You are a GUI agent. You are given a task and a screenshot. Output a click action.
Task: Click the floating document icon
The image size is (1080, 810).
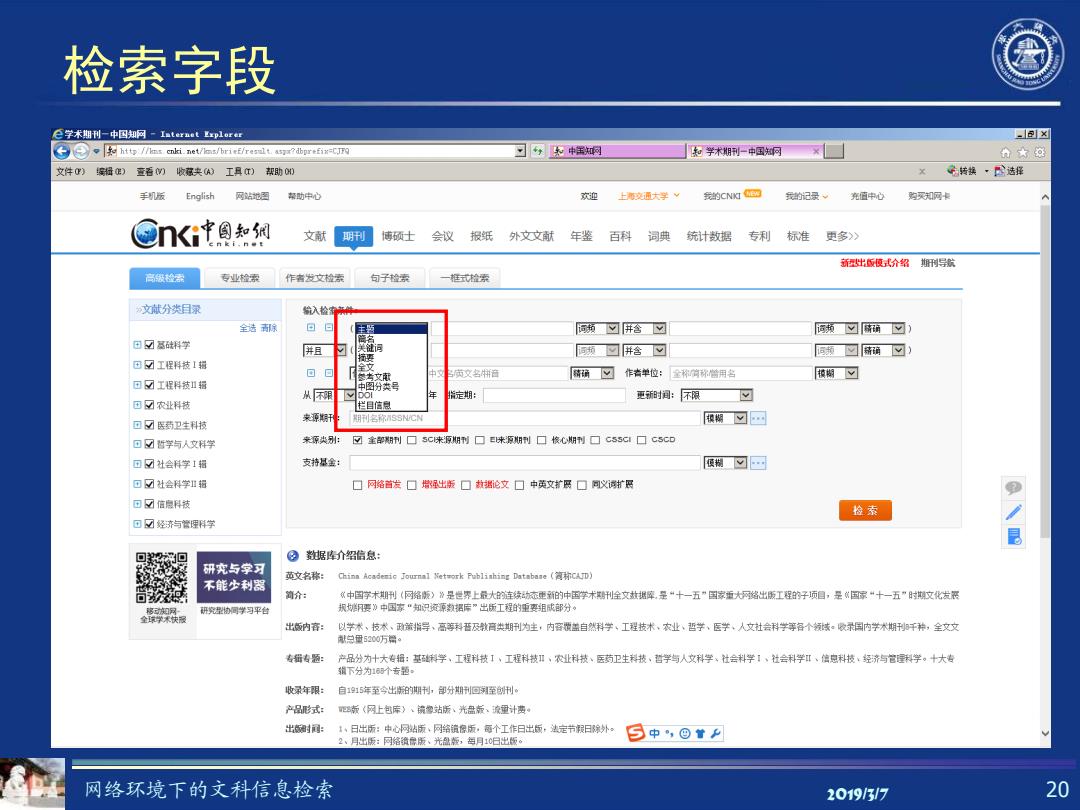(x=1013, y=537)
